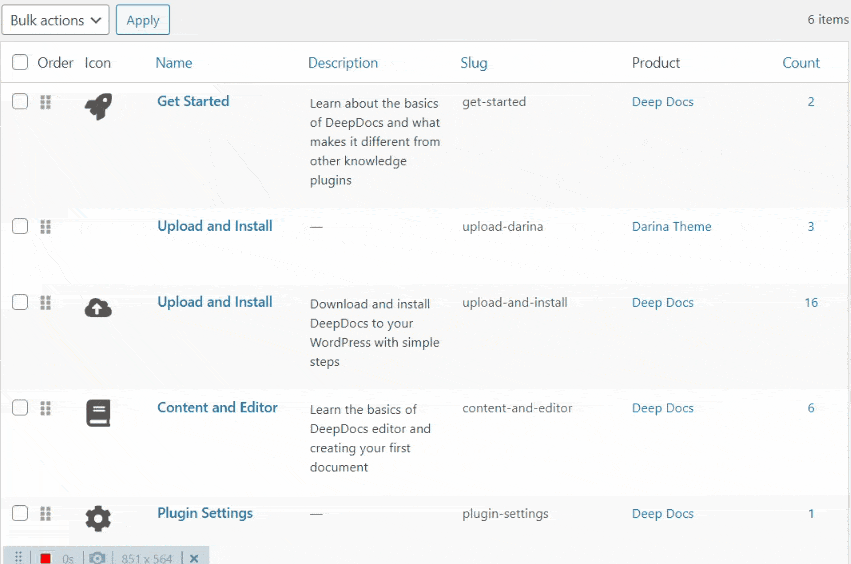
Task: Open the Bulk actions dropdown
Action: tap(55, 20)
